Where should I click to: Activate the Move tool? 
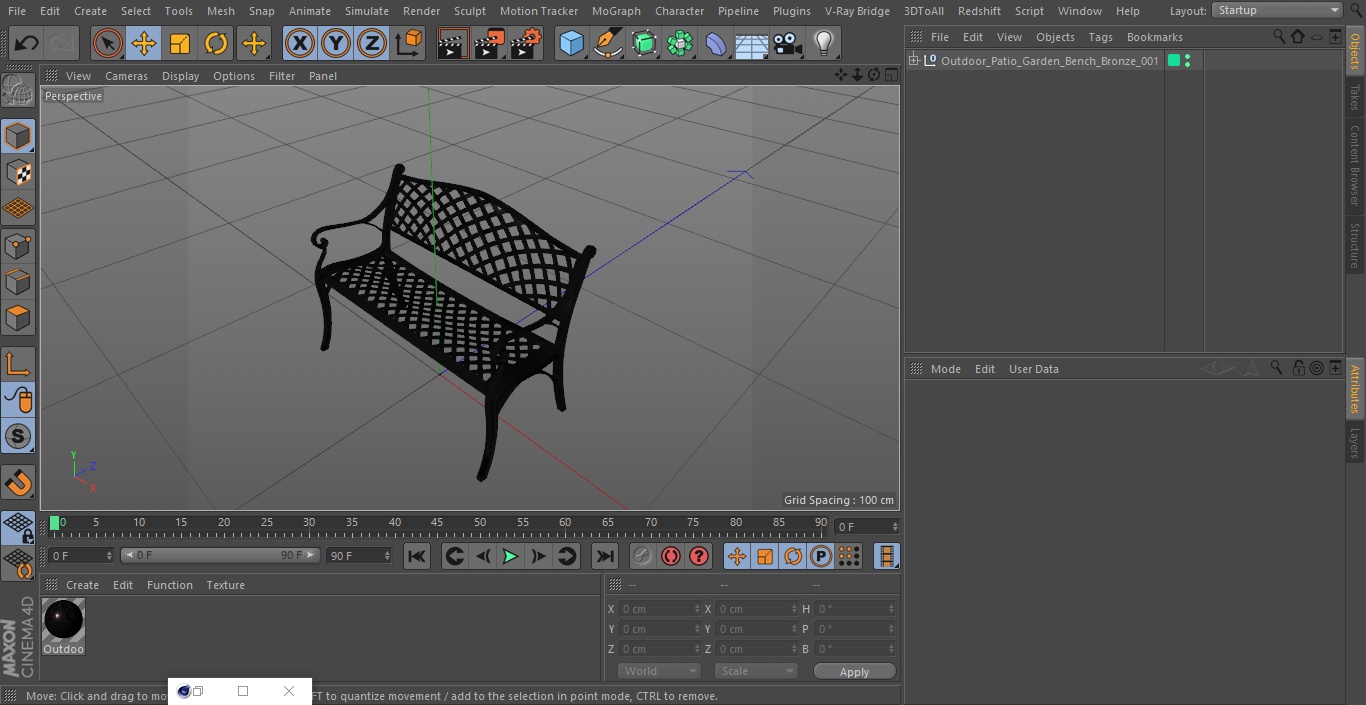[x=144, y=44]
